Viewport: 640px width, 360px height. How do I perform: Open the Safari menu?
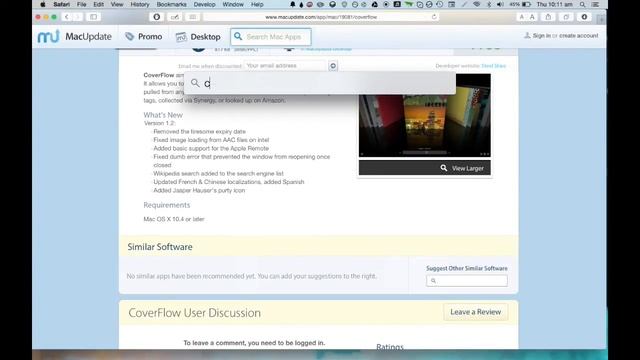[x=62, y=4]
